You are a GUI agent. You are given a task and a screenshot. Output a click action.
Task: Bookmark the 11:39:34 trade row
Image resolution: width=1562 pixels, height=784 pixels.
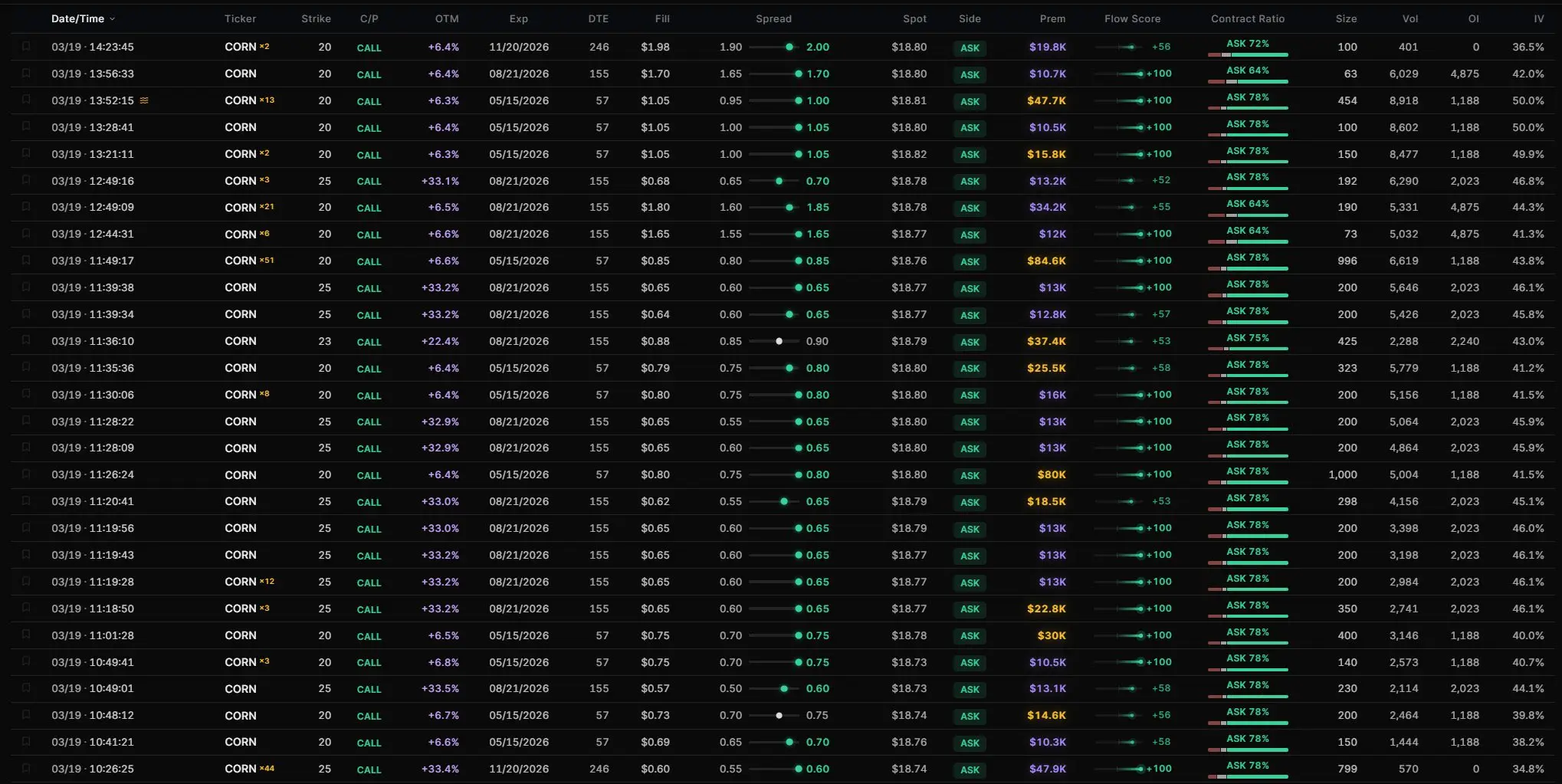click(26, 314)
